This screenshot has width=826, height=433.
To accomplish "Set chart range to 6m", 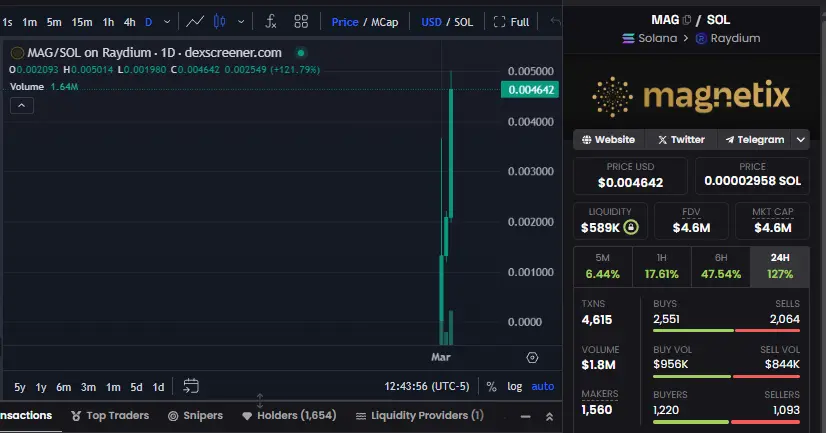I will point(64,387).
